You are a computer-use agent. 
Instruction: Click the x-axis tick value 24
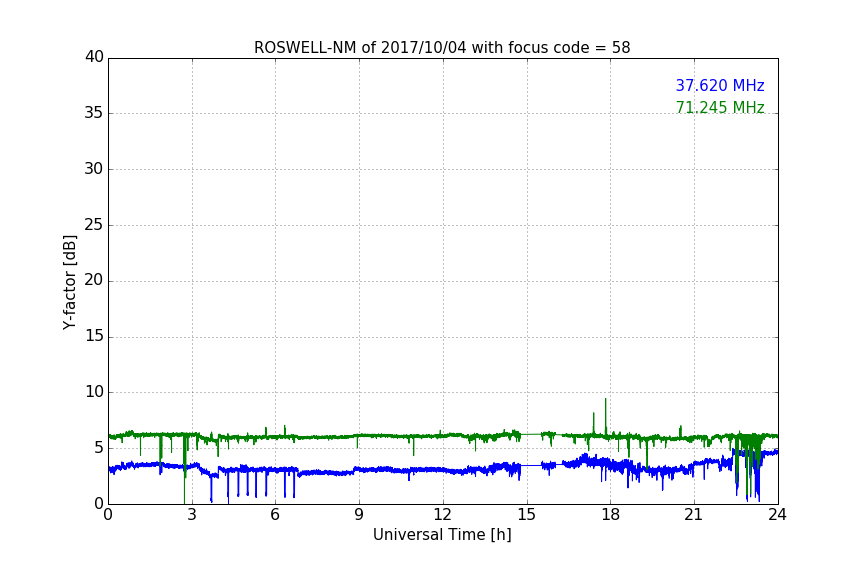(777, 515)
